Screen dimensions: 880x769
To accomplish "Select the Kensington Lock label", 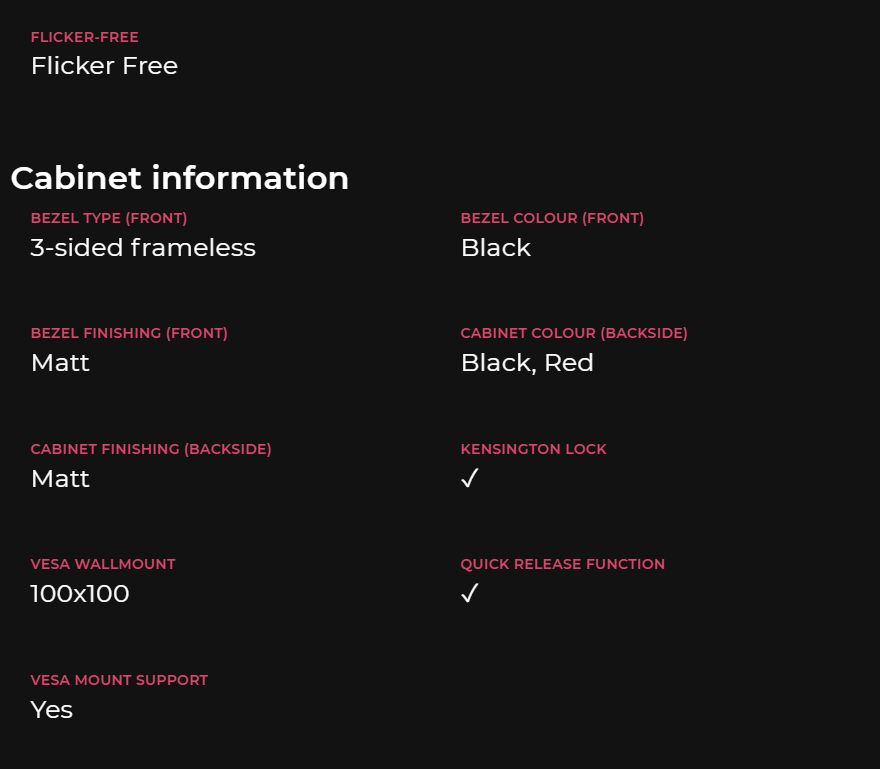I will [533, 449].
